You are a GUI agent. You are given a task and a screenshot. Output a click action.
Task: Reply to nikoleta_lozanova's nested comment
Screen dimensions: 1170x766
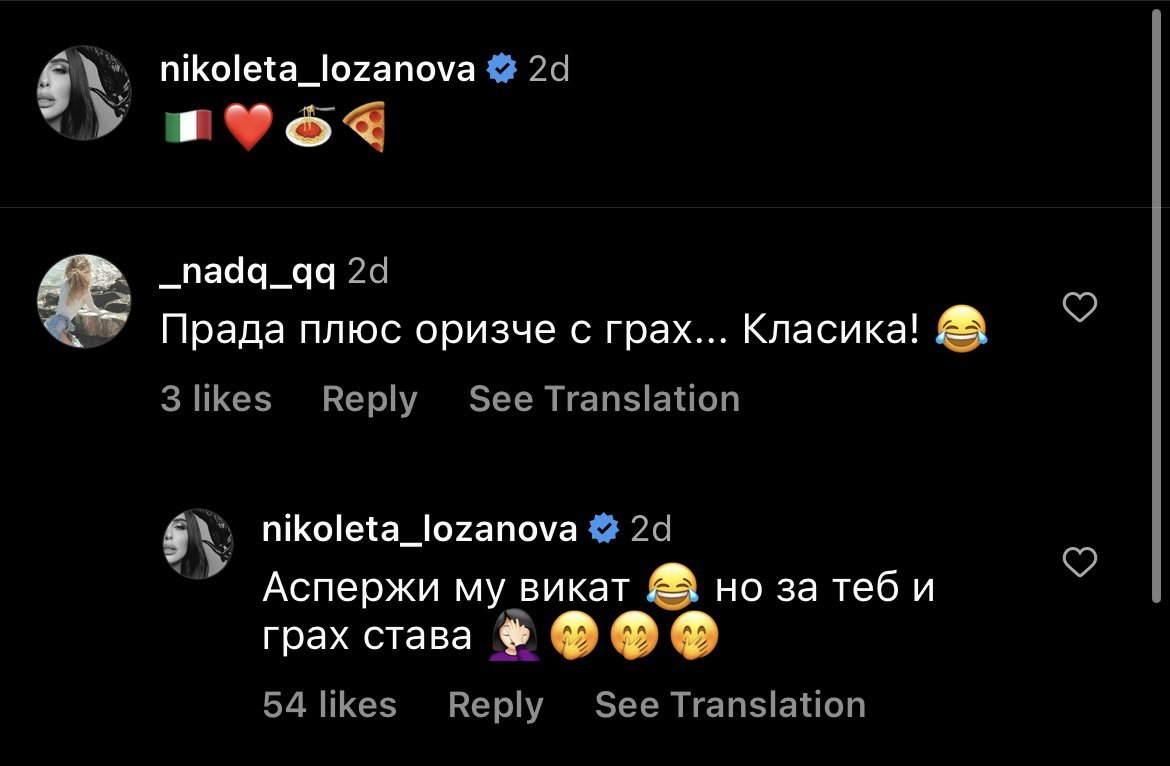pyautogui.click(x=496, y=705)
